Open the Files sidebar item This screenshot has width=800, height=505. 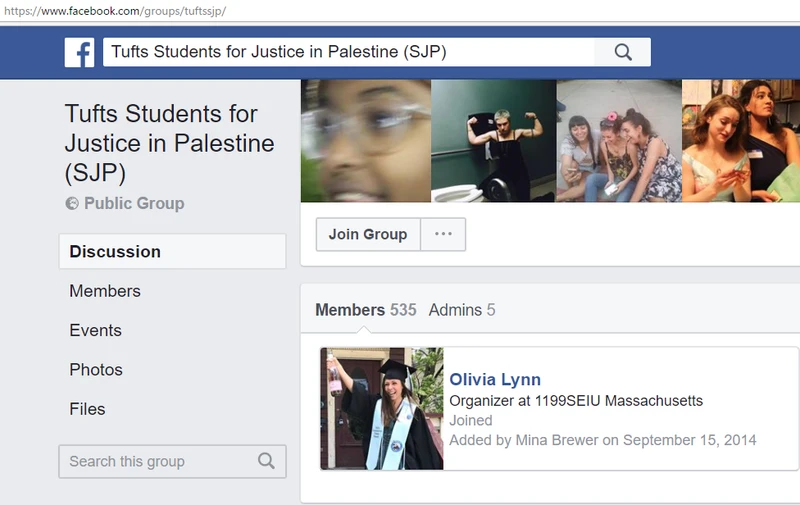coord(87,409)
